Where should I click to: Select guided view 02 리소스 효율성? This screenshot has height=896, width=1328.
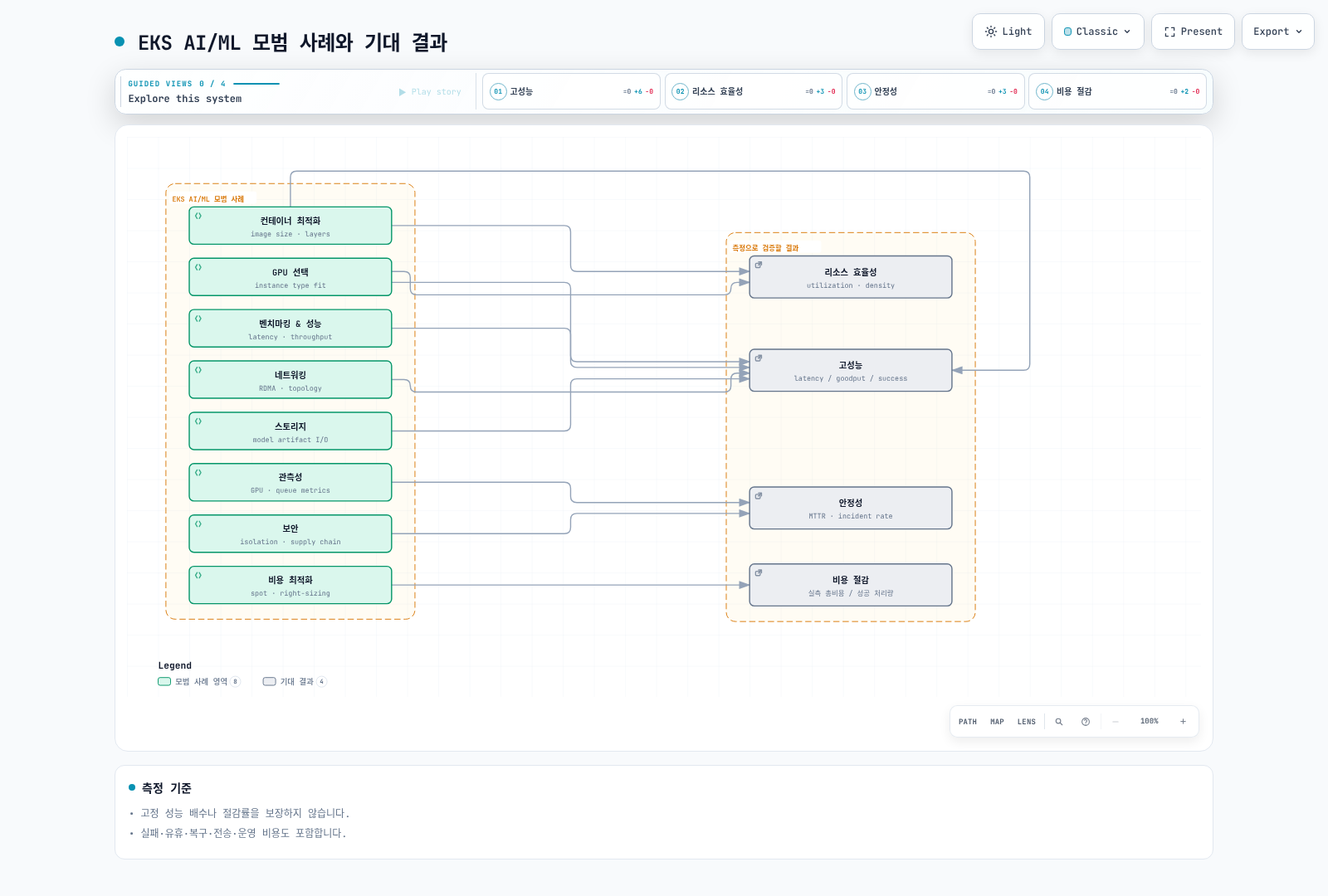pyautogui.click(x=754, y=91)
